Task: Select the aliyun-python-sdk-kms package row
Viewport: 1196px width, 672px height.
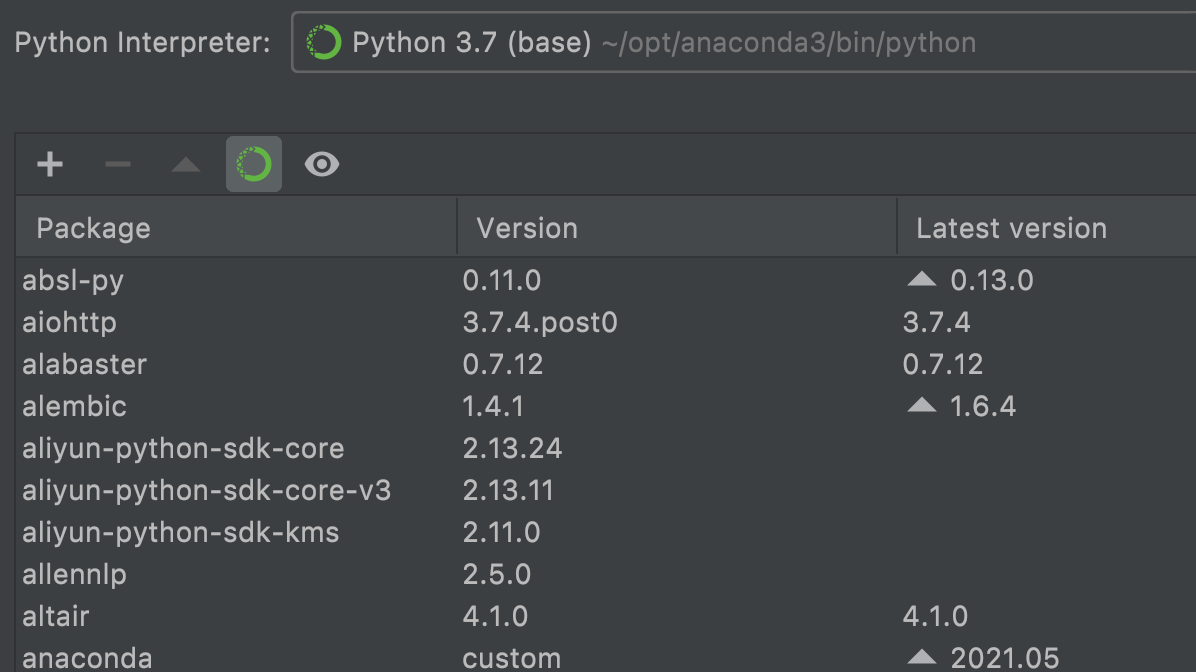Action: [x=181, y=532]
